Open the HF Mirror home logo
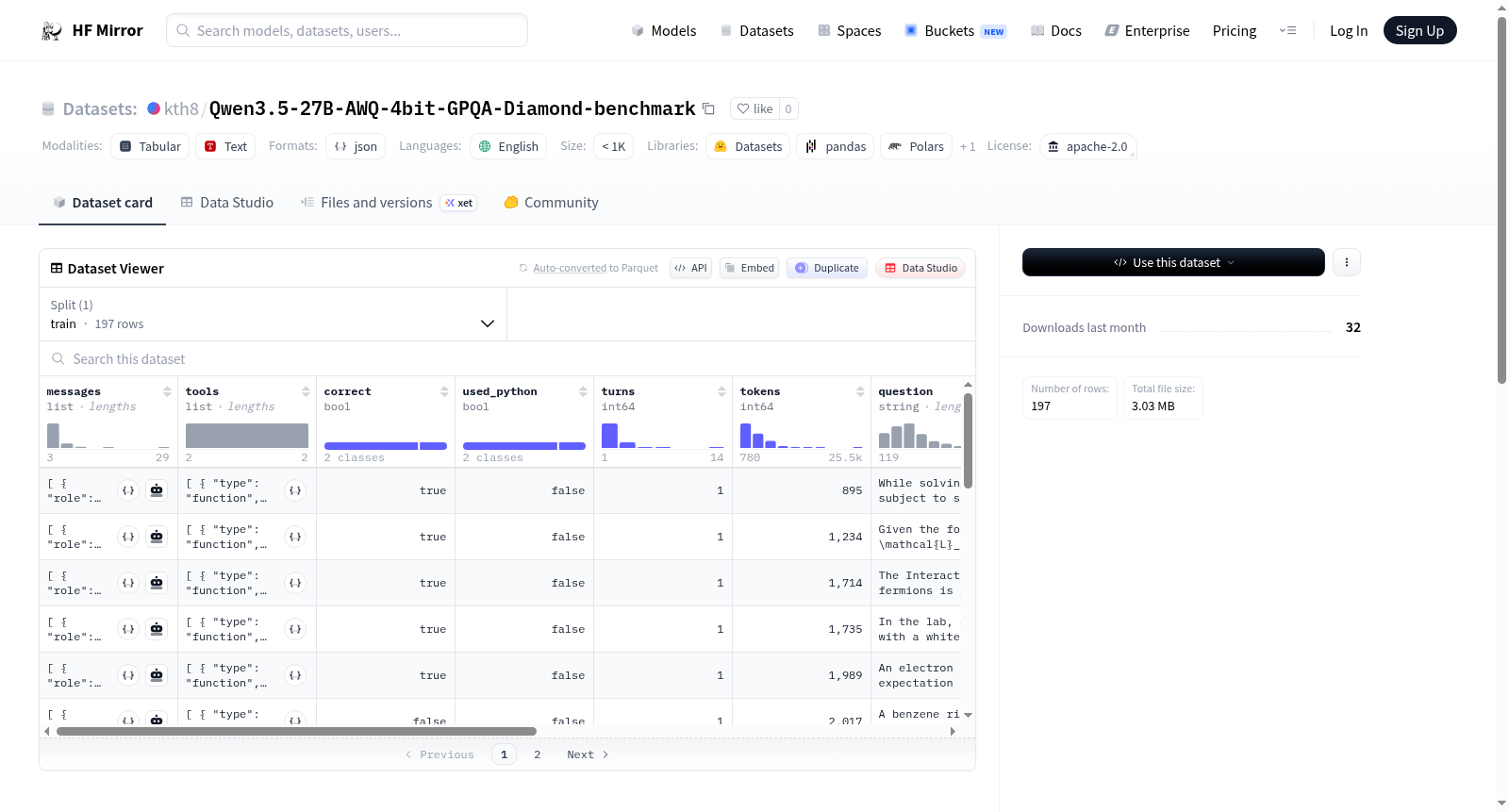Image resolution: width=1509 pixels, height=812 pixels. [92, 30]
